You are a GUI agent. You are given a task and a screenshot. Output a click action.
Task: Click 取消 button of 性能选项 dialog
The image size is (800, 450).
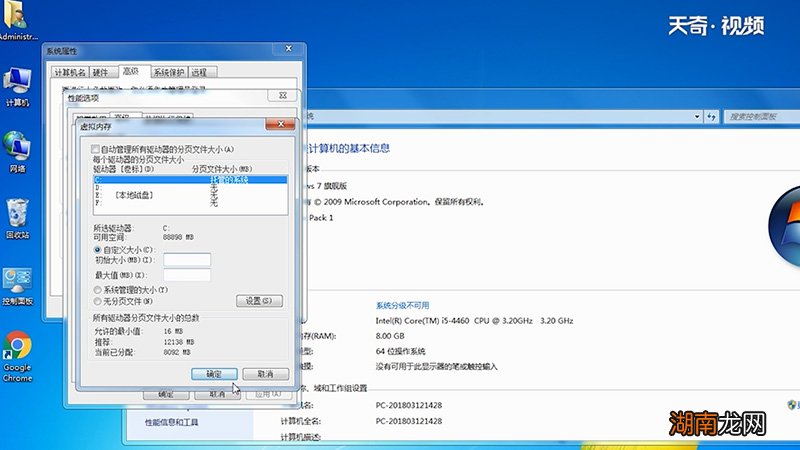pos(217,394)
